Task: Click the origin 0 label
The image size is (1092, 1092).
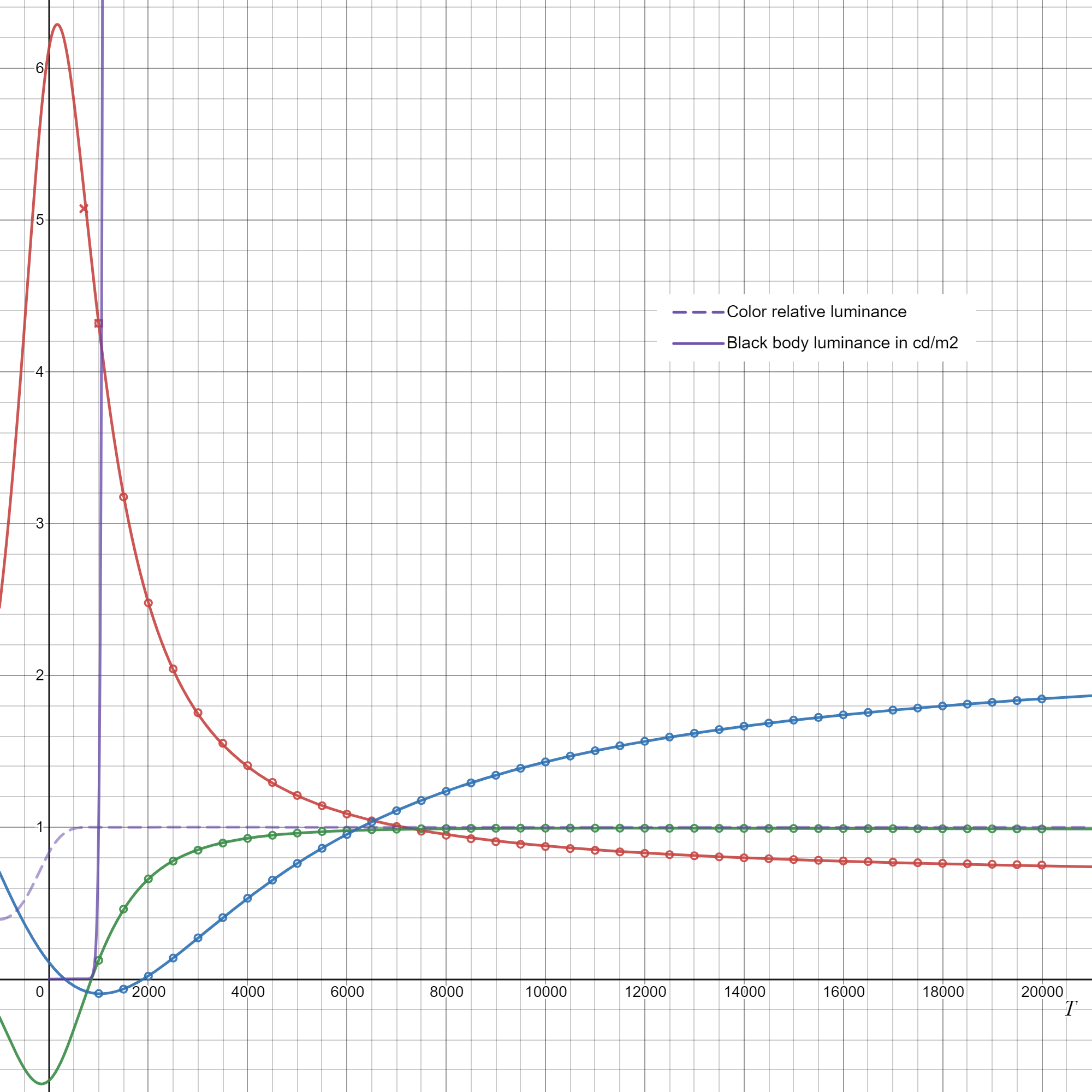Action: point(39,992)
